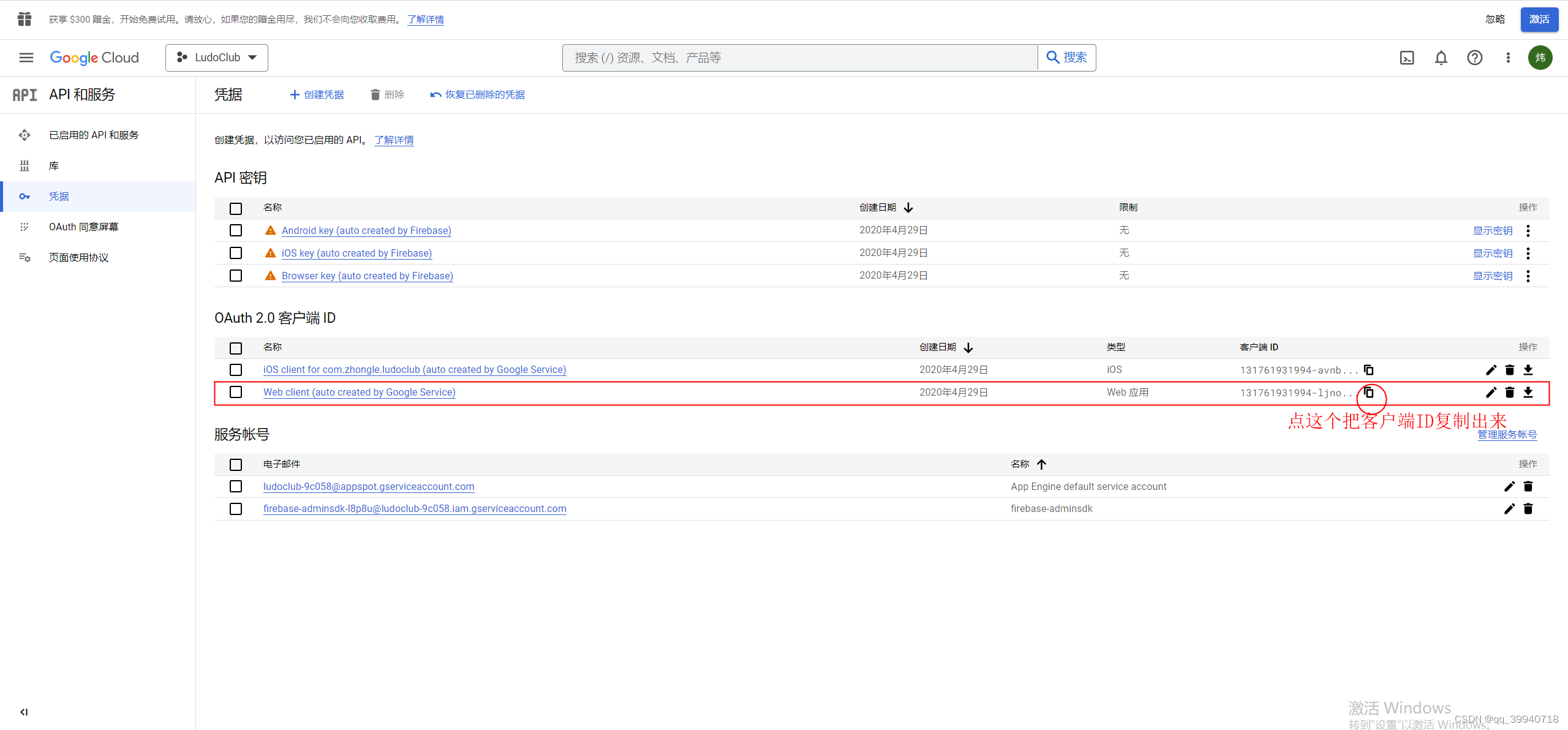This screenshot has width=1568, height=730.
Task: Open actions menu for Android key
Action: click(1528, 231)
